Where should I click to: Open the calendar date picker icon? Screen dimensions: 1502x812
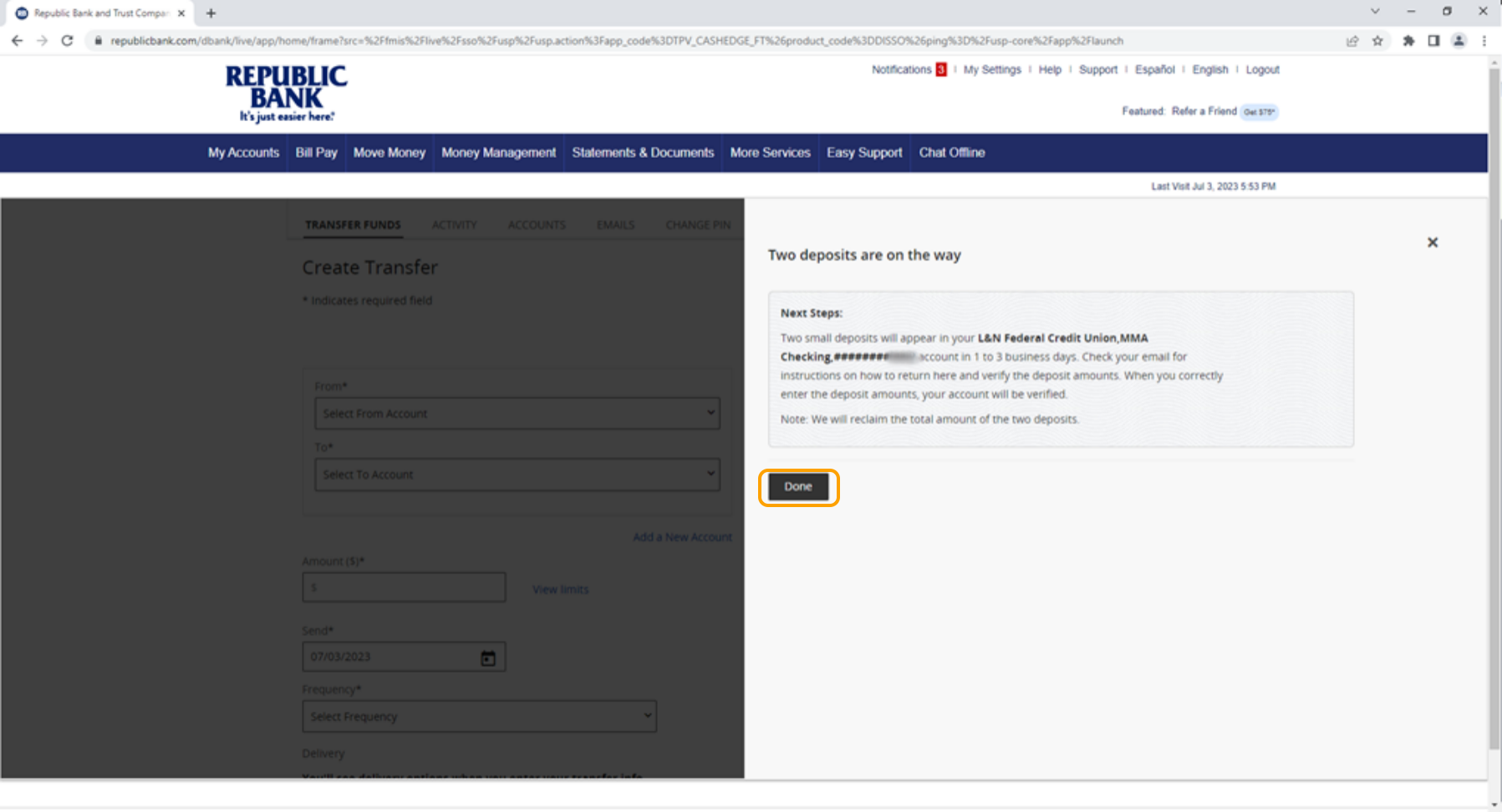(488, 658)
